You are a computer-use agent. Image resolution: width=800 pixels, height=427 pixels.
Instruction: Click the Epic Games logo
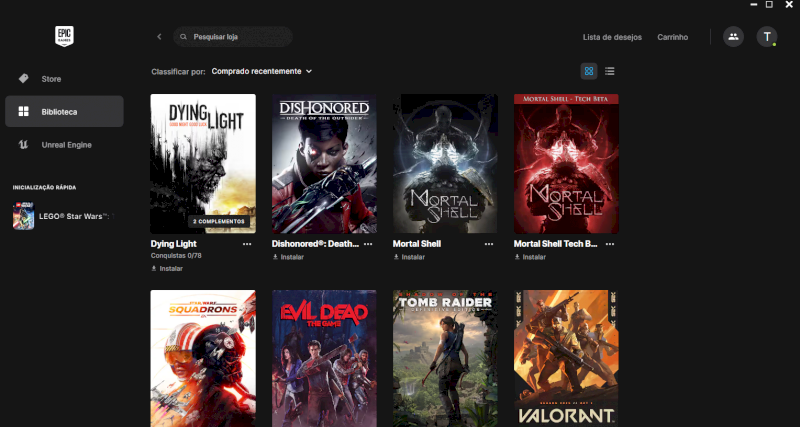pos(64,36)
